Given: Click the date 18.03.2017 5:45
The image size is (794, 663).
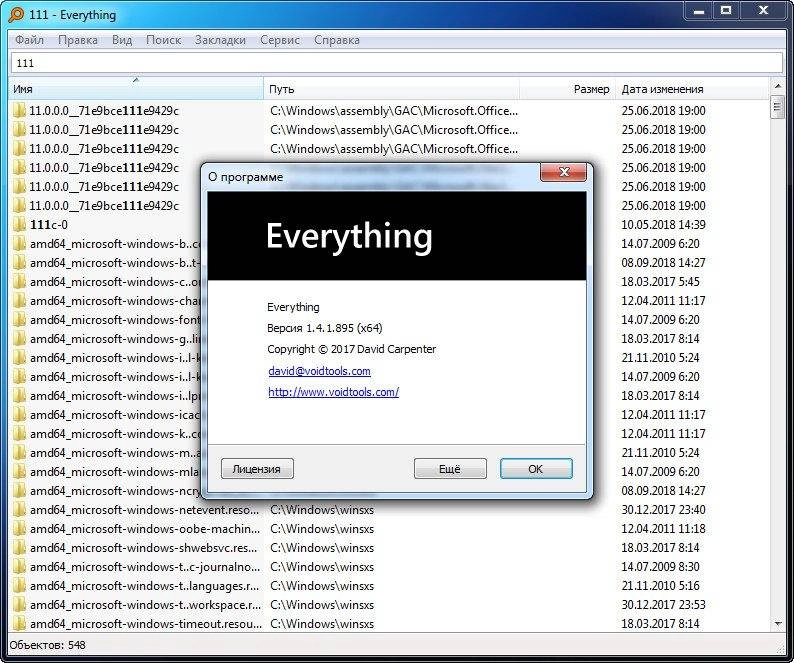Looking at the screenshot, I should (x=660, y=282).
